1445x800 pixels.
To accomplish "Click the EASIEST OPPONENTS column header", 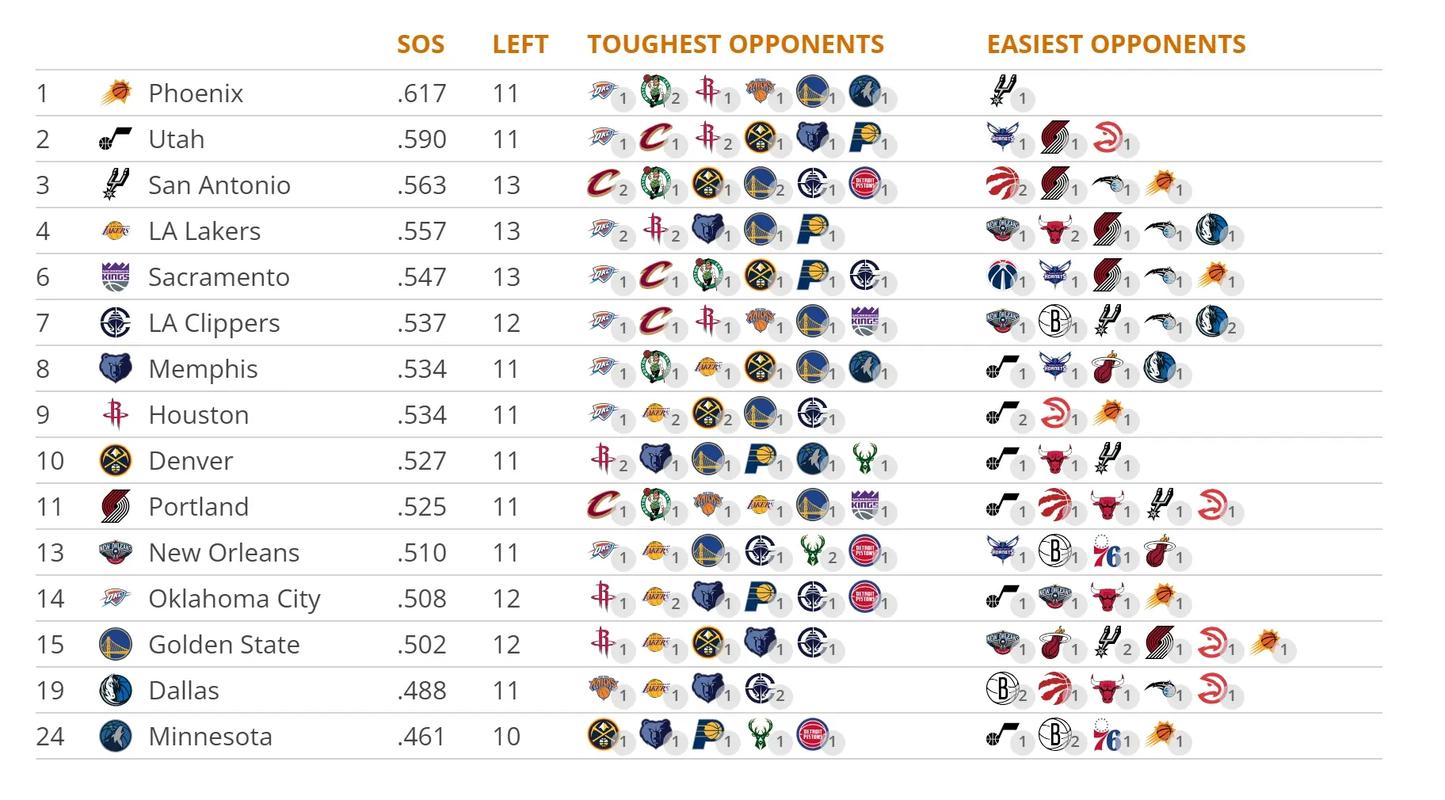I will point(1116,44).
